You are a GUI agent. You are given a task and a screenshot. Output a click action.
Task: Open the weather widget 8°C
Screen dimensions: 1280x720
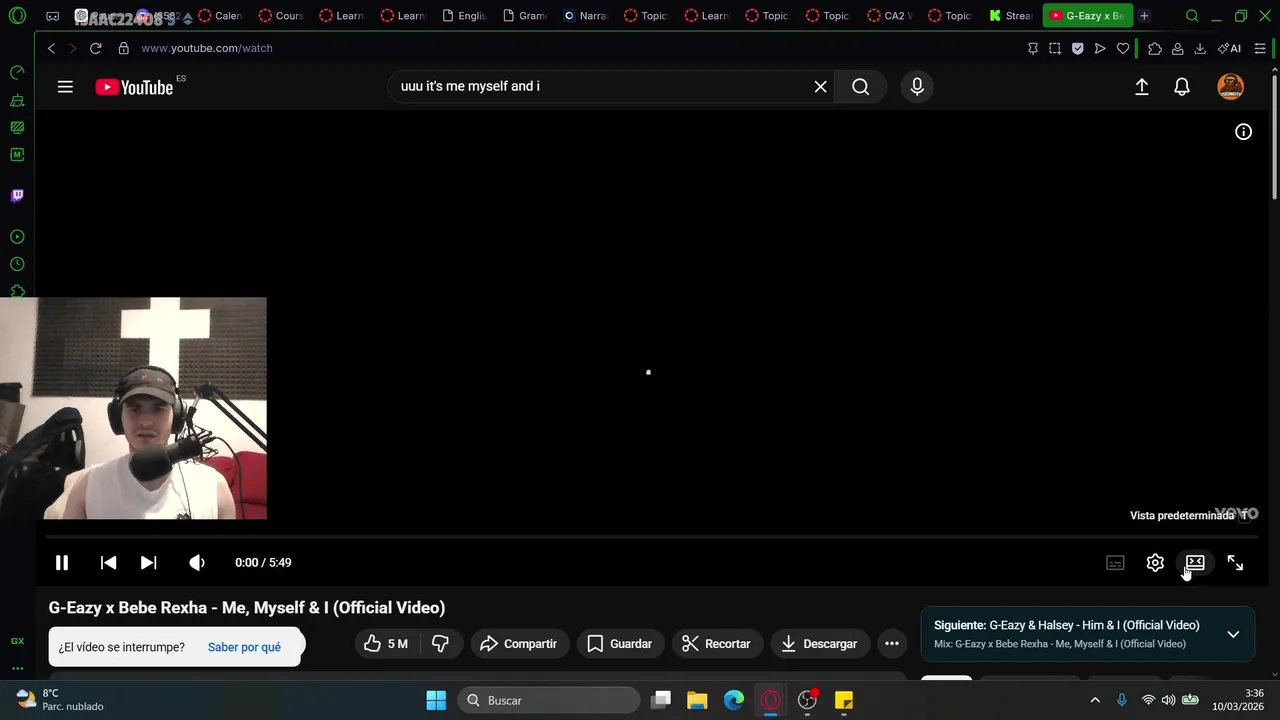click(60, 700)
